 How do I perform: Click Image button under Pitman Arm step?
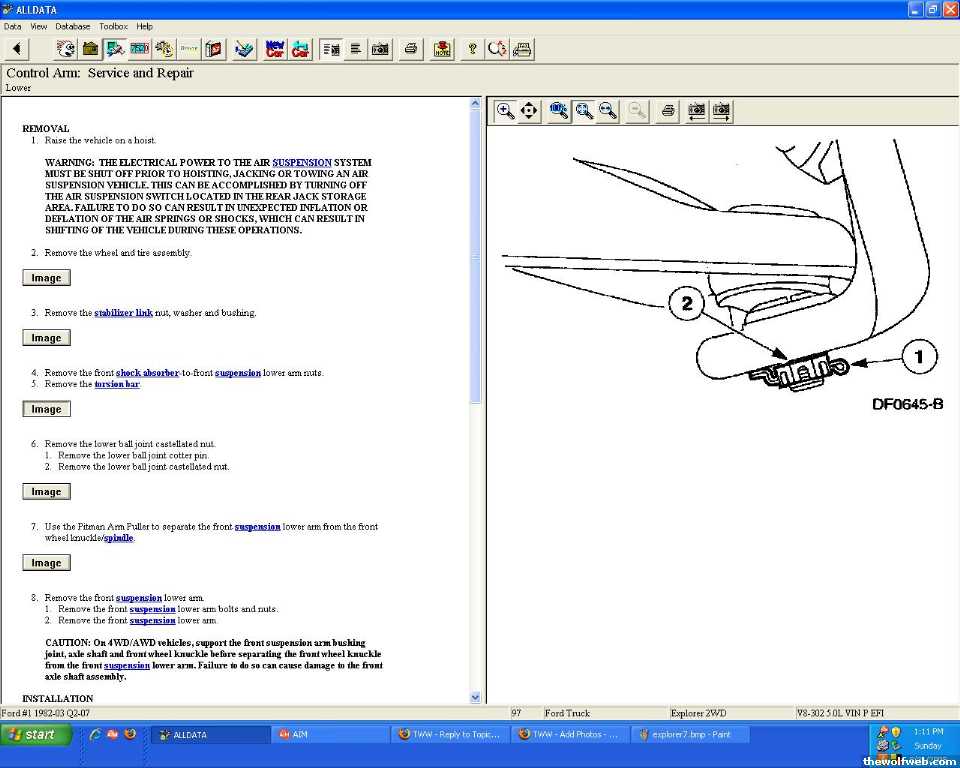[46, 563]
